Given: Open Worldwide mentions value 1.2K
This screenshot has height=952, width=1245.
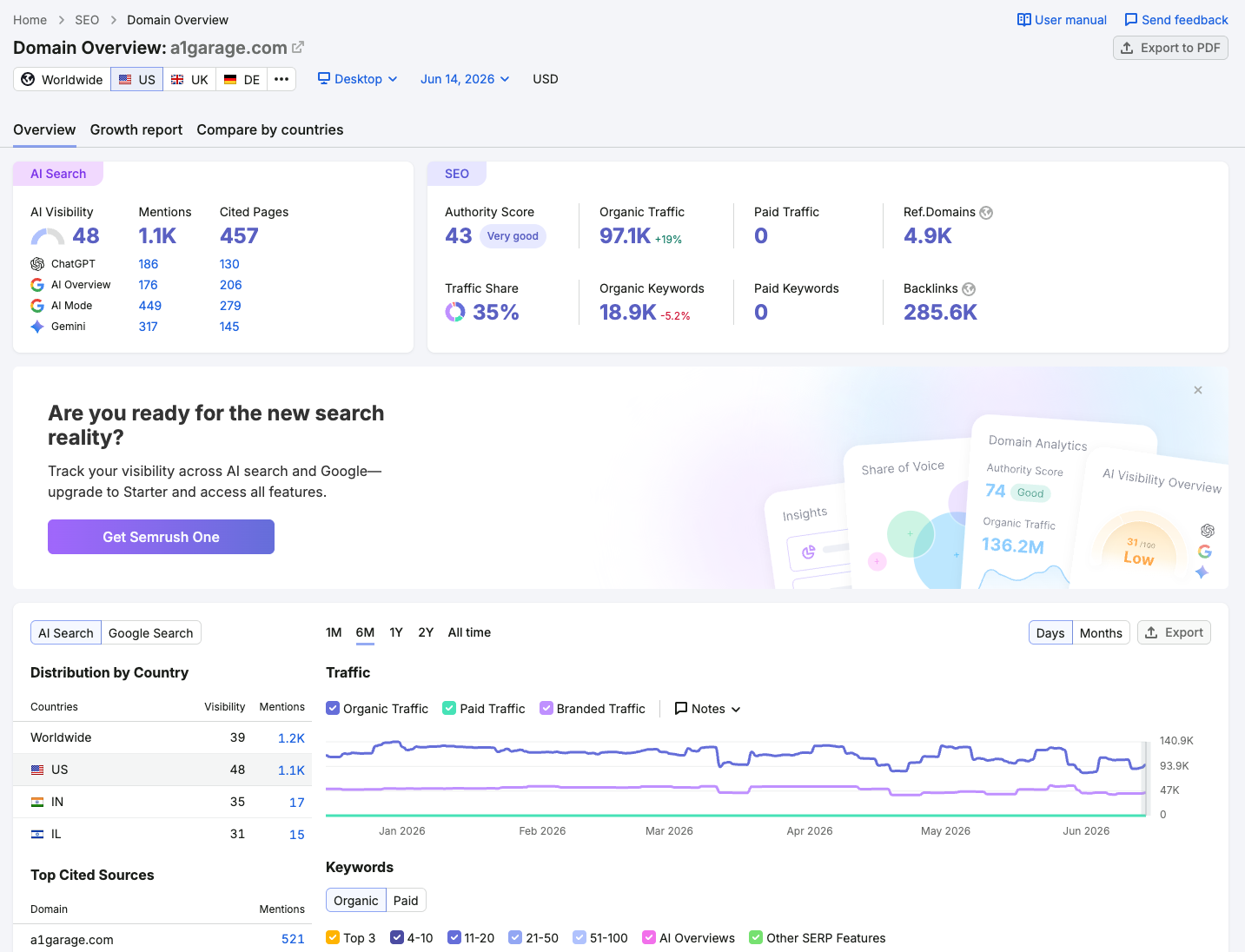Looking at the screenshot, I should [x=291, y=738].
